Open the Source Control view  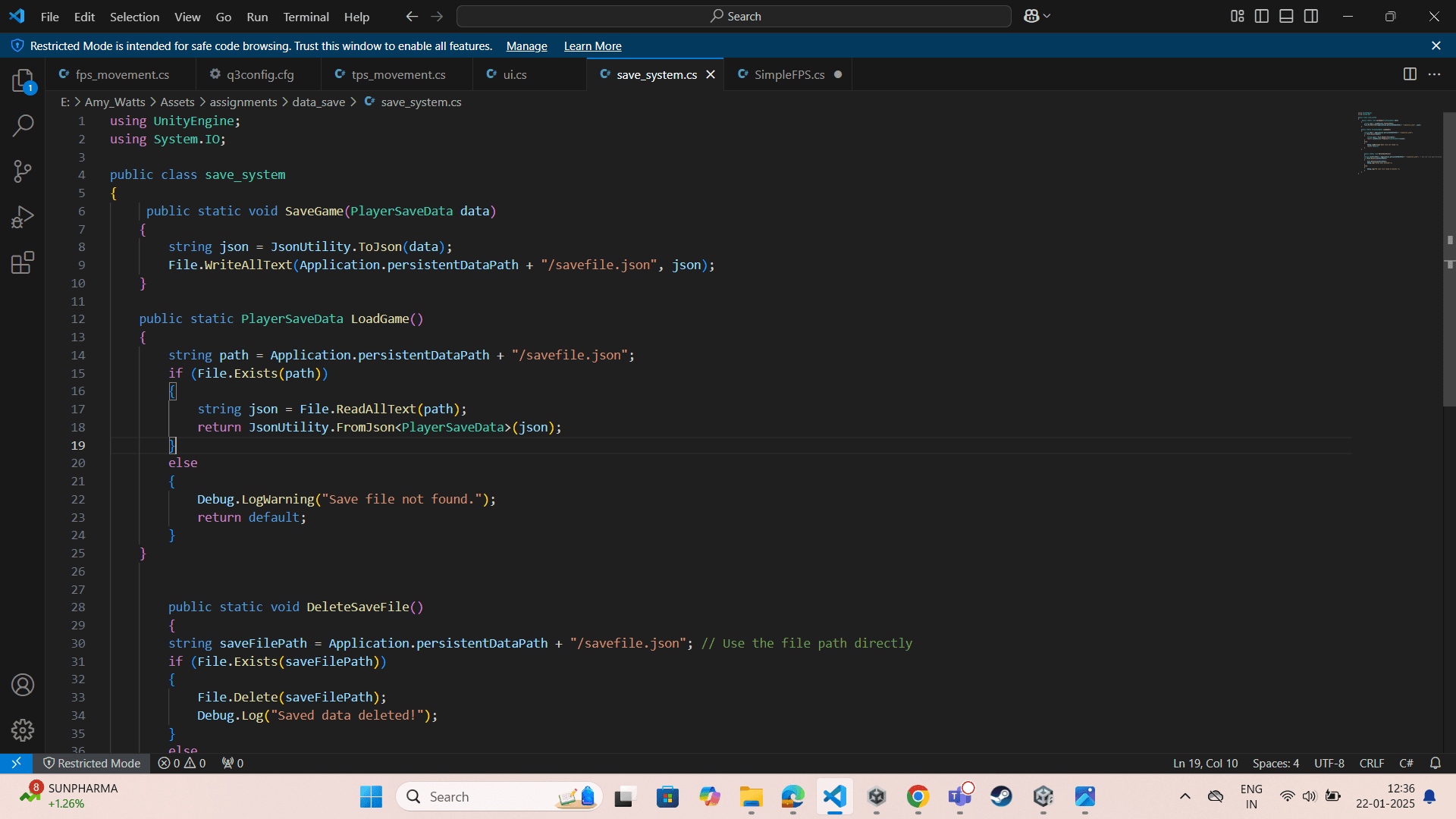point(23,171)
